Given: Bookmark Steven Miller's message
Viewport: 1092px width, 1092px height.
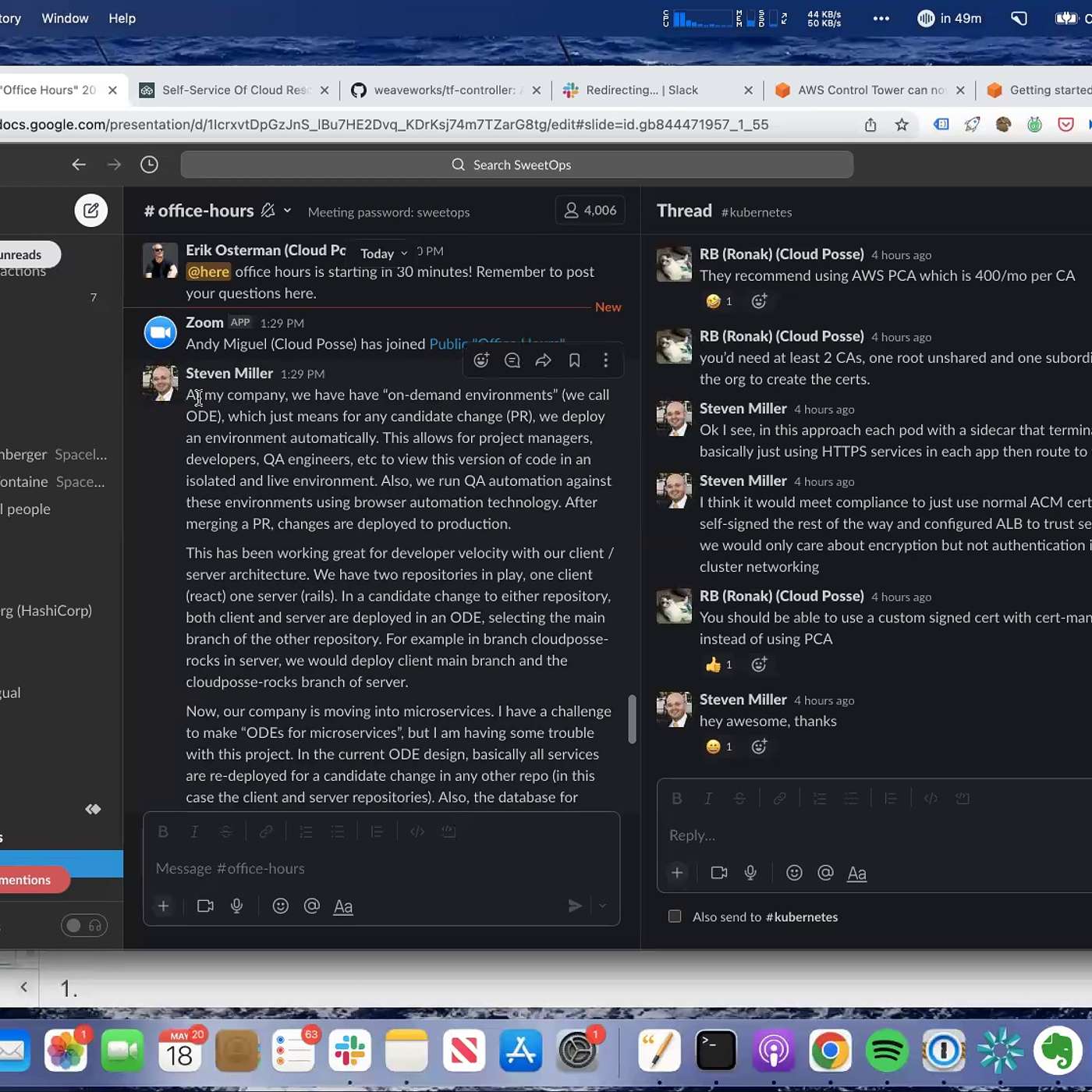Looking at the screenshot, I should click(x=575, y=360).
